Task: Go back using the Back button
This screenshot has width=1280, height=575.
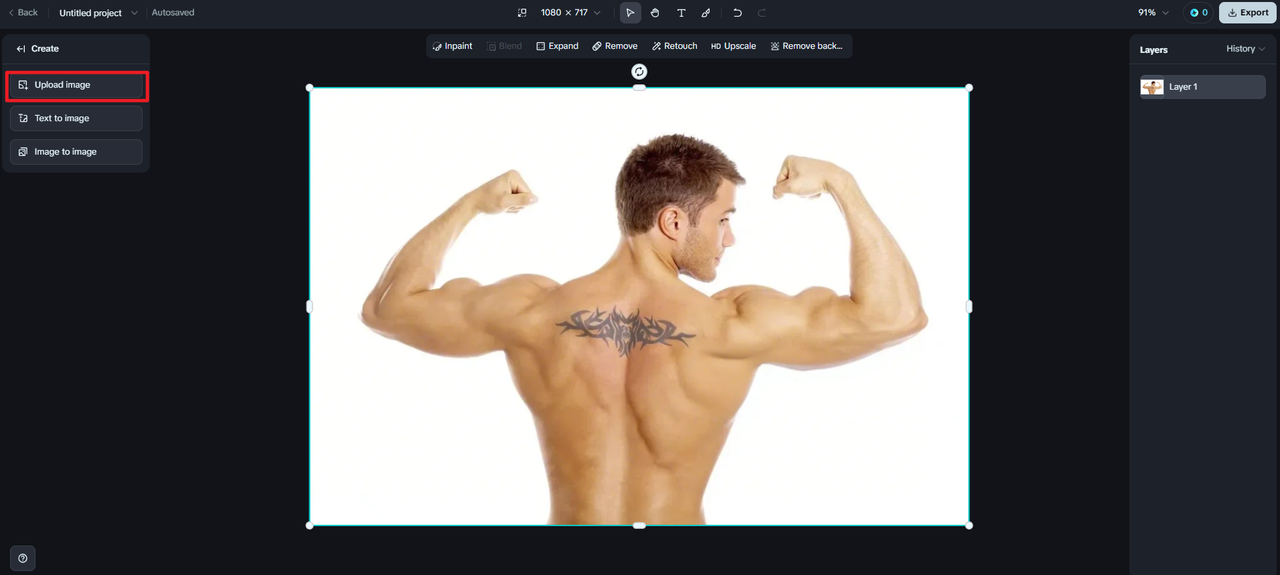Action: click(23, 13)
